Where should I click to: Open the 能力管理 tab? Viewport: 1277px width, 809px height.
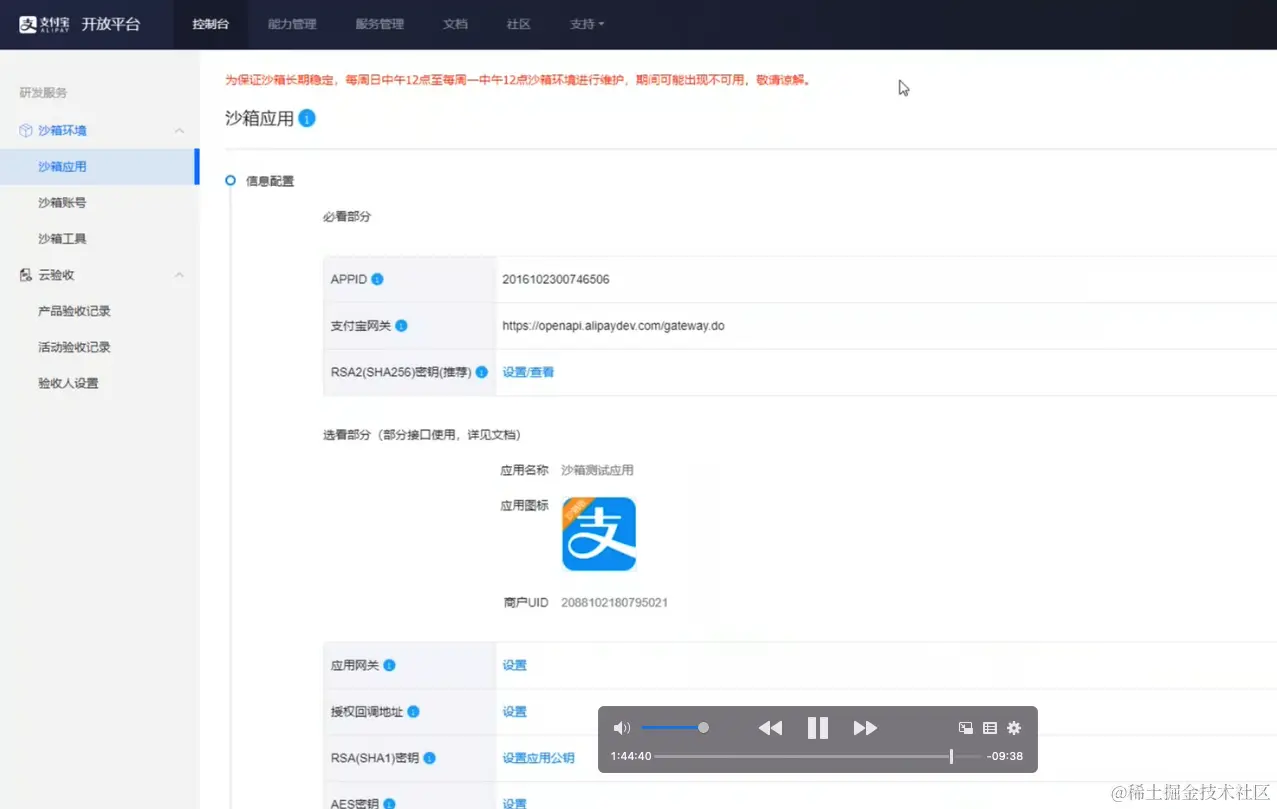coord(292,24)
